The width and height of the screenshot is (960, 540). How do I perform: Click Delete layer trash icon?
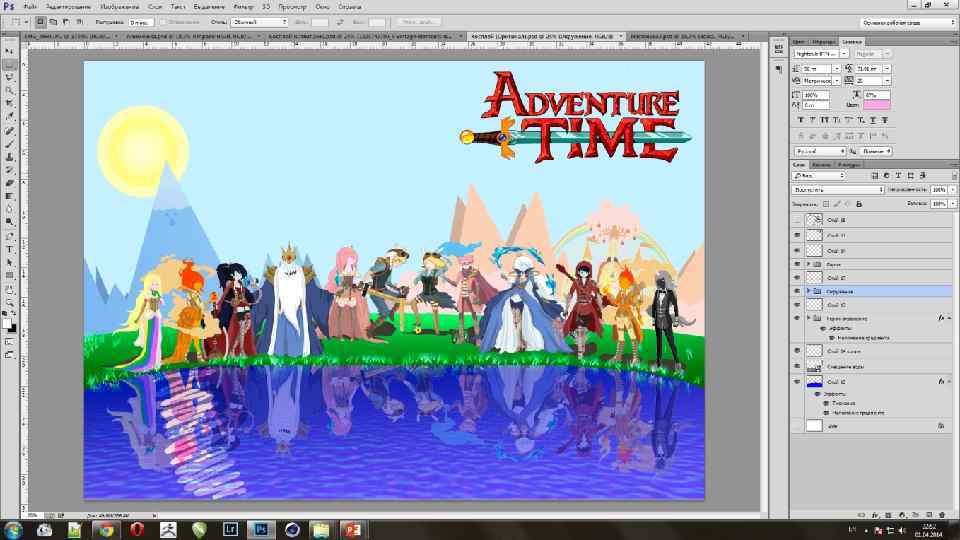(942, 516)
